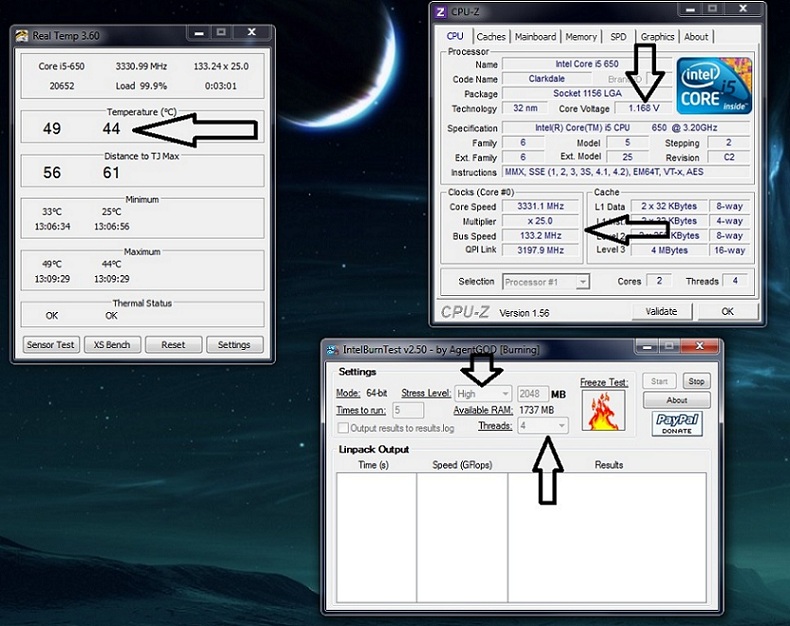790x626 pixels.
Task: Open About in IntelBurnTest
Action: [x=677, y=400]
